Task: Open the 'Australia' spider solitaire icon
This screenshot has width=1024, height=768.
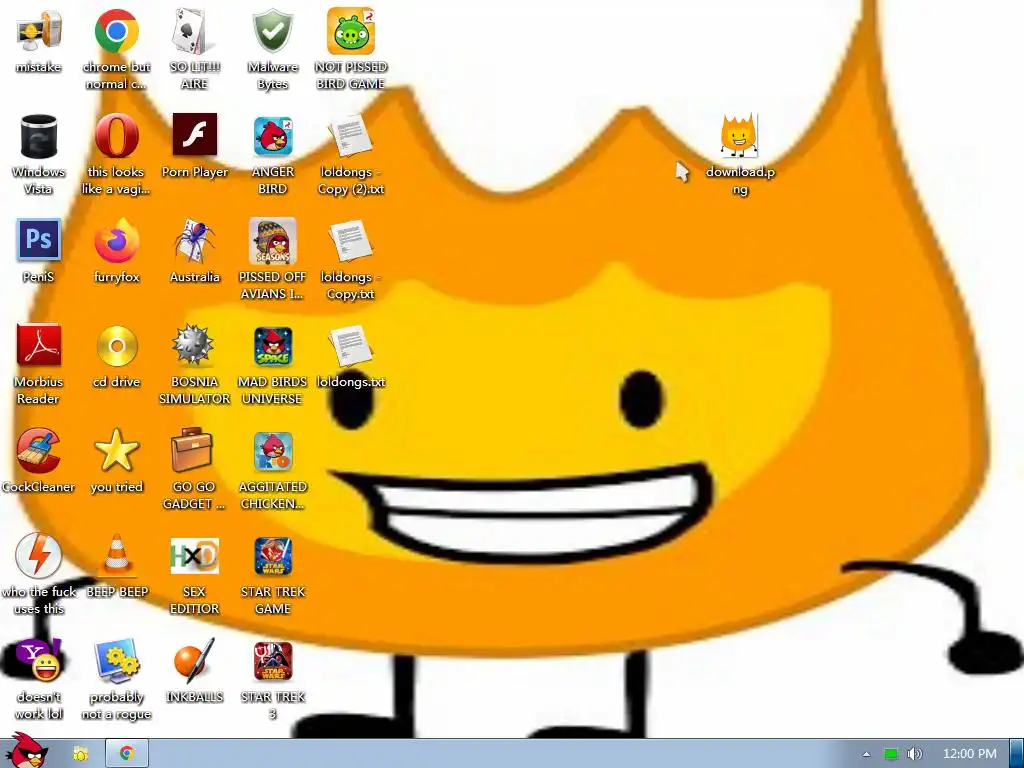Action: click(195, 241)
